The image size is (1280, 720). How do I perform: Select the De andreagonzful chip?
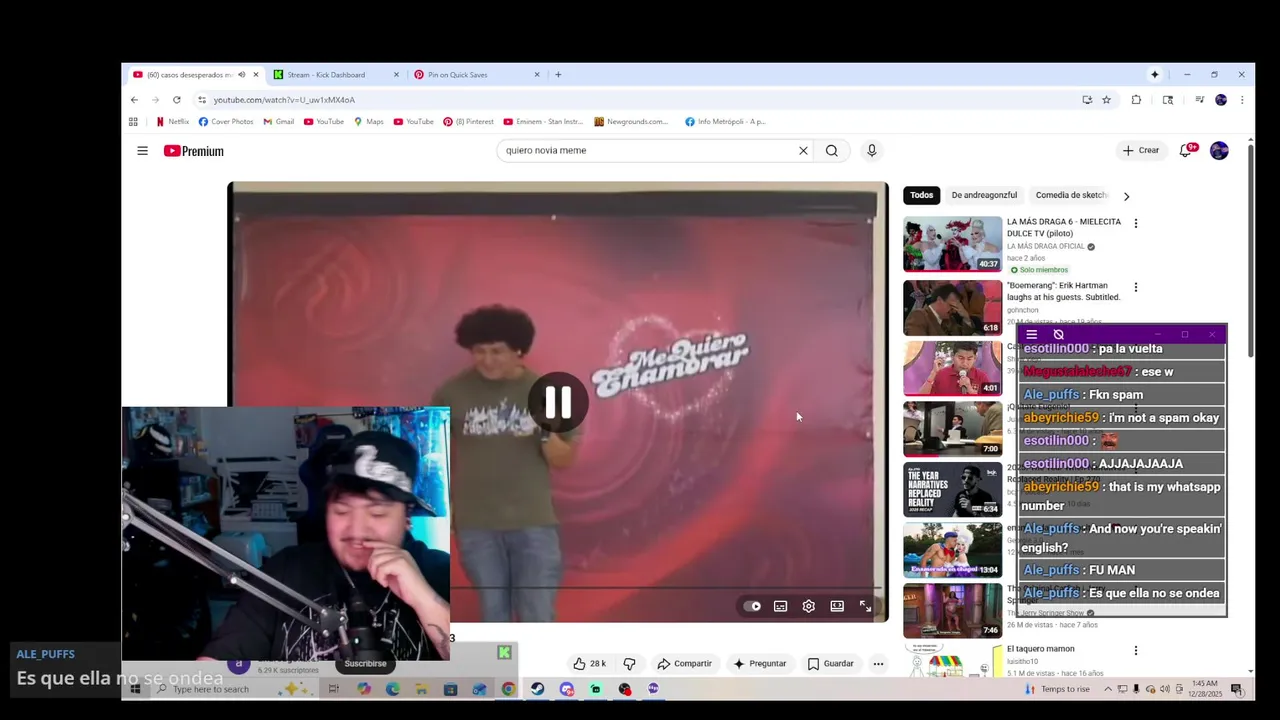coord(984,195)
